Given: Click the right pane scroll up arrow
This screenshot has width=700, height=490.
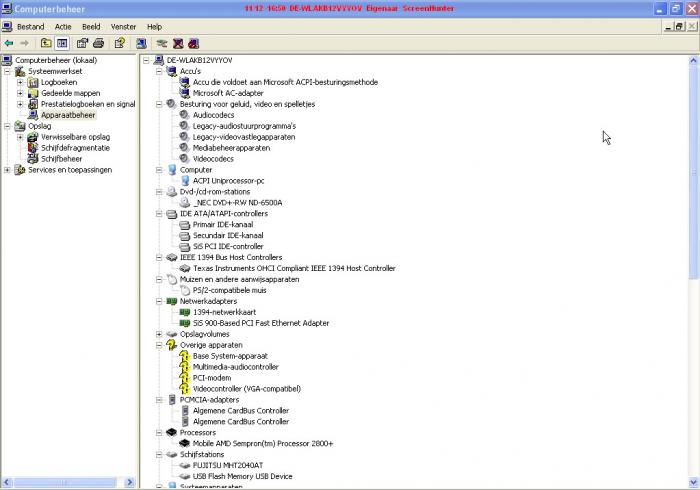Looking at the screenshot, I should [x=693, y=60].
